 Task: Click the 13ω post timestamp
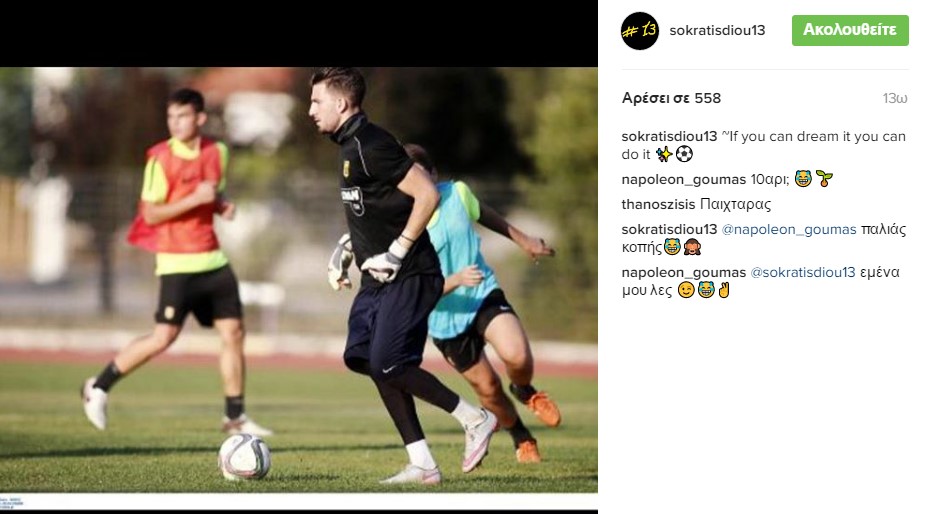tap(895, 98)
